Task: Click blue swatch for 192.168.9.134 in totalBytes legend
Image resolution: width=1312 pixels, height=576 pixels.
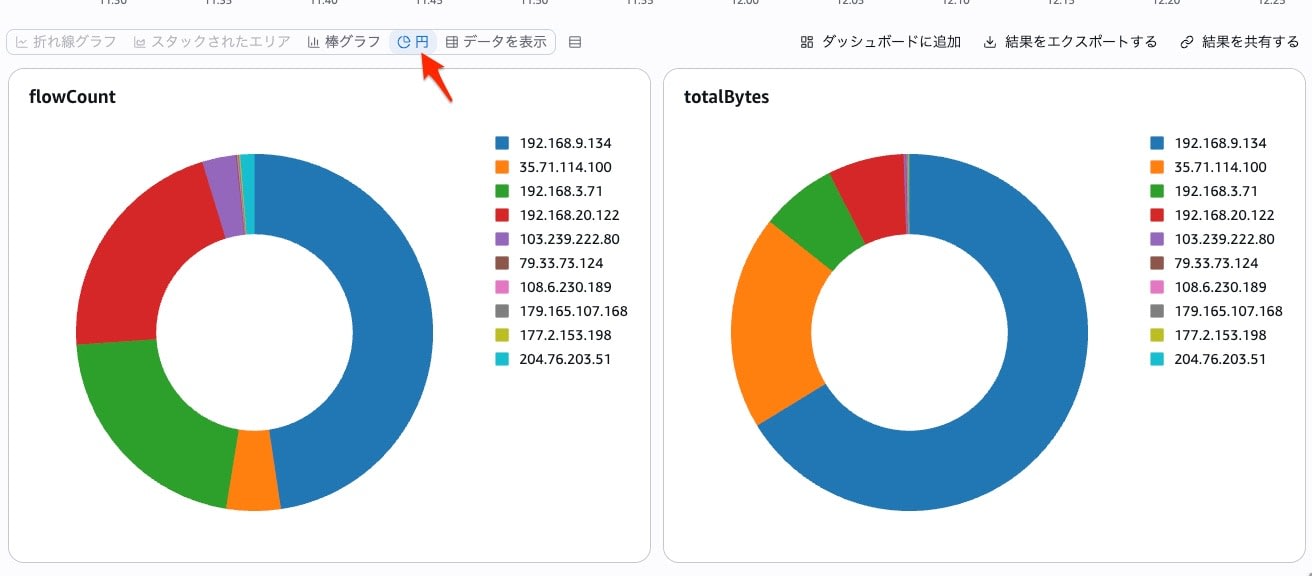Action: [1157, 143]
